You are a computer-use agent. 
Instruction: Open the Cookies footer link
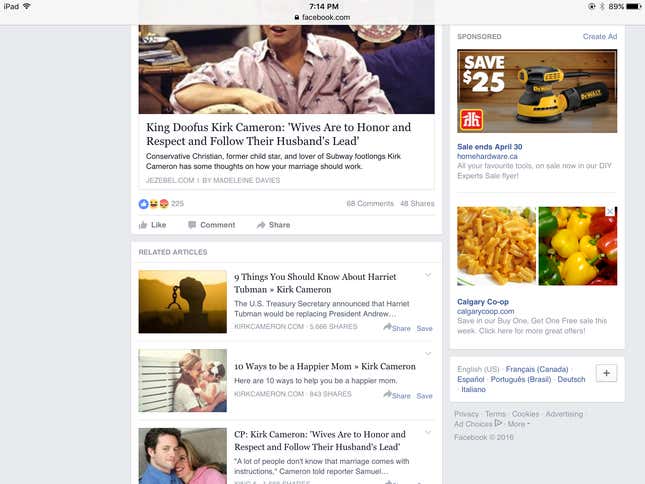click(x=525, y=414)
